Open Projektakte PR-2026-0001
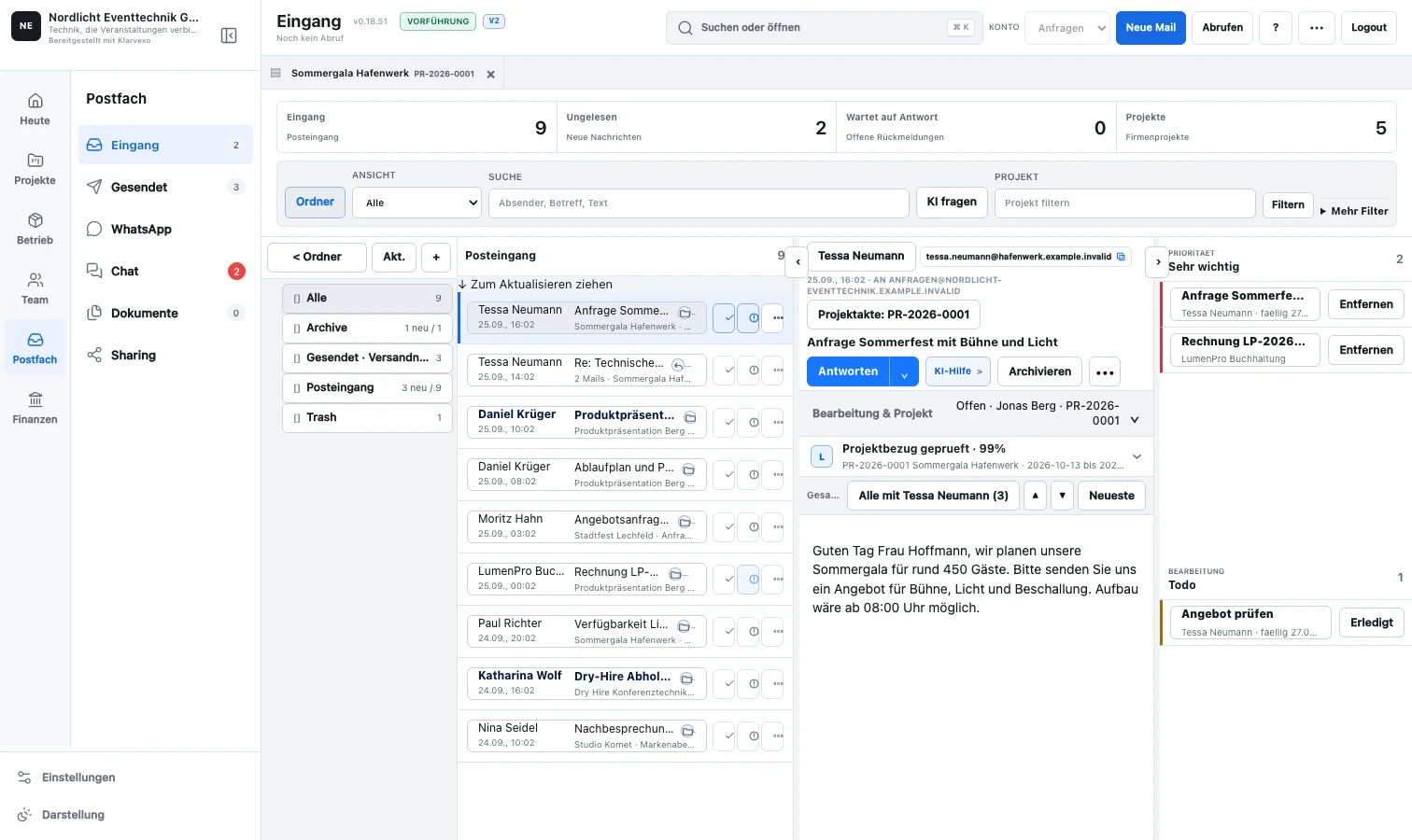Viewport: 1412px width, 840px height. pyautogui.click(x=894, y=315)
